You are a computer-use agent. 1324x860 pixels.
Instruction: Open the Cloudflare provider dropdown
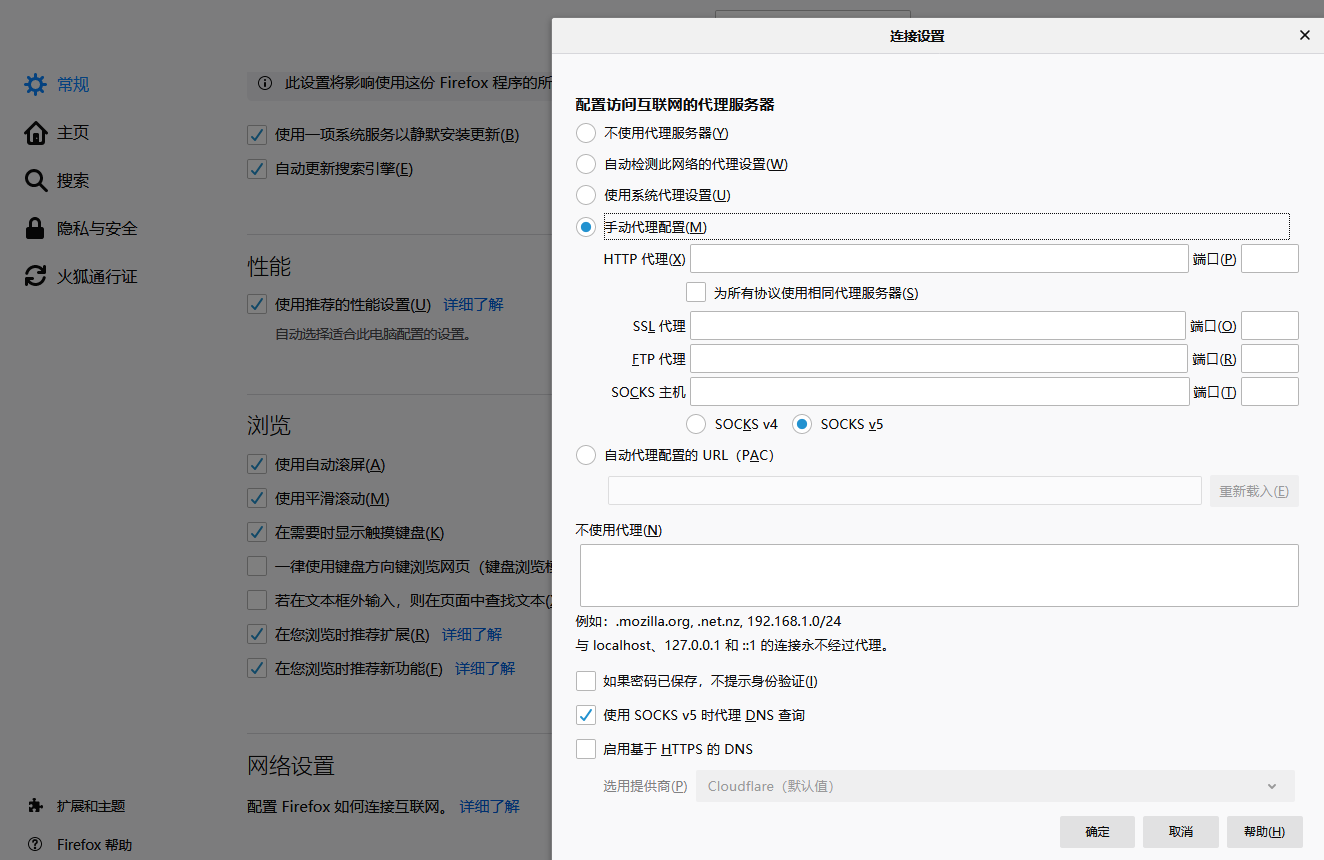[995, 786]
